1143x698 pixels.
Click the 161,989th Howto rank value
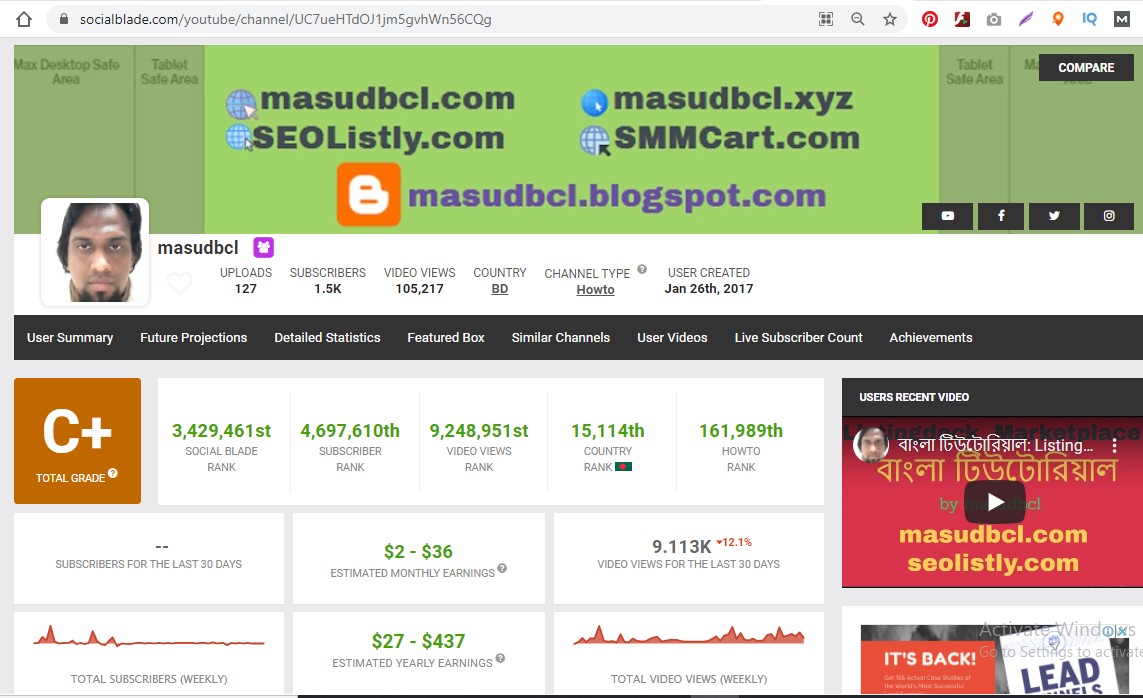click(741, 431)
